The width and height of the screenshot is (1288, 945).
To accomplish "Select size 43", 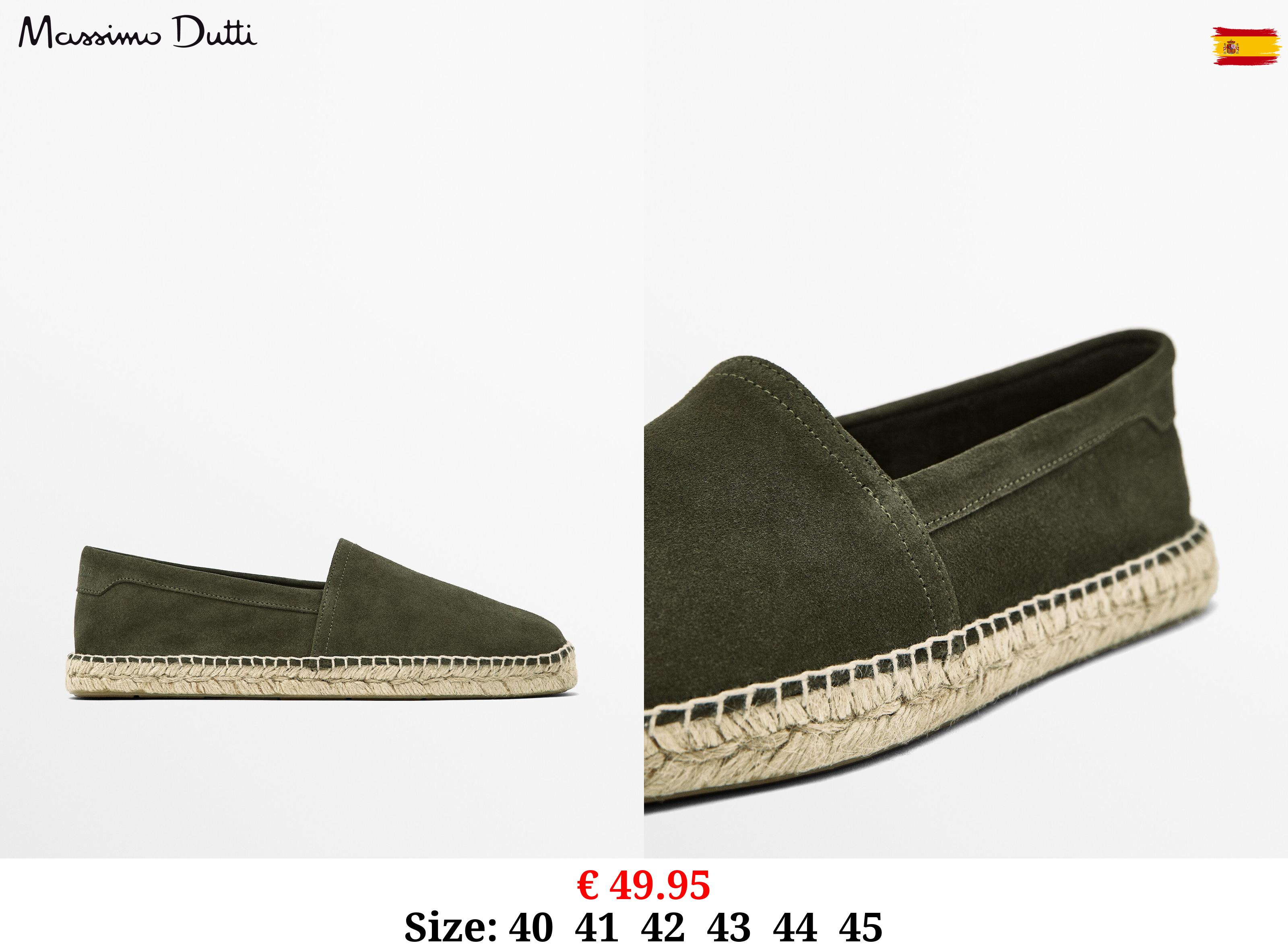I will tap(729, 927).
